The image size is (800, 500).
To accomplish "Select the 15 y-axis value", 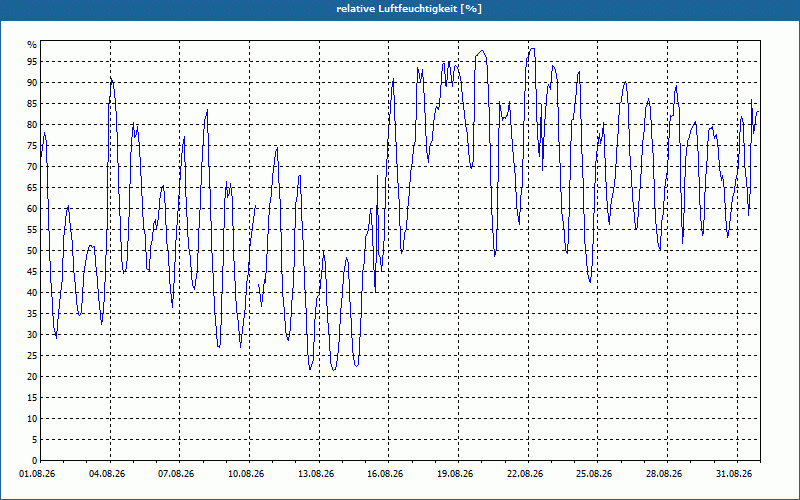I will 32,397.
